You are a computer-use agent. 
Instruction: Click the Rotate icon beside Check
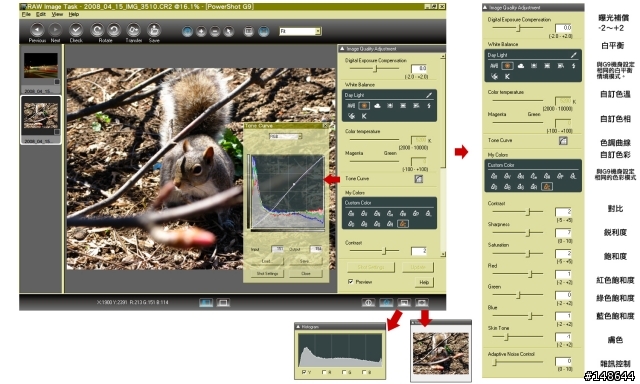click(97, 30)
